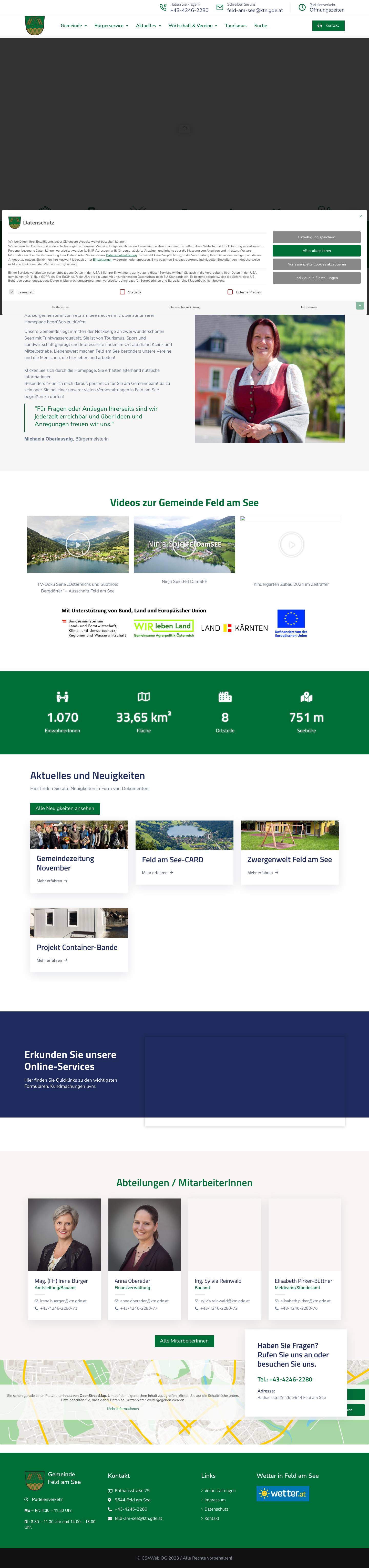Click the phone icon in the top bar
The width and height of the screenshot is (369, 1568).
pyautogui.click(x=163, y=7)
